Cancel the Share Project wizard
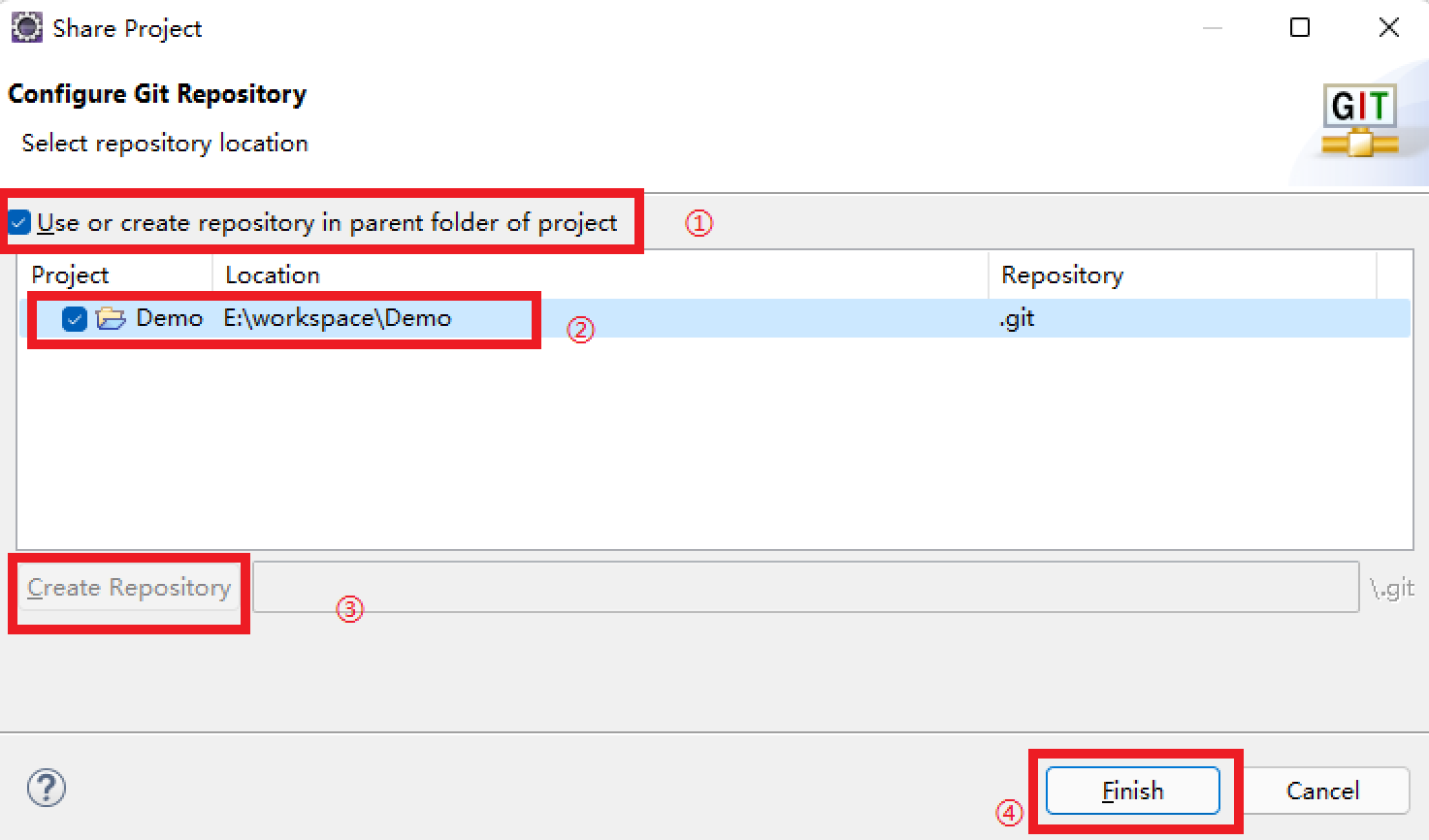 tap(1322, 791)
